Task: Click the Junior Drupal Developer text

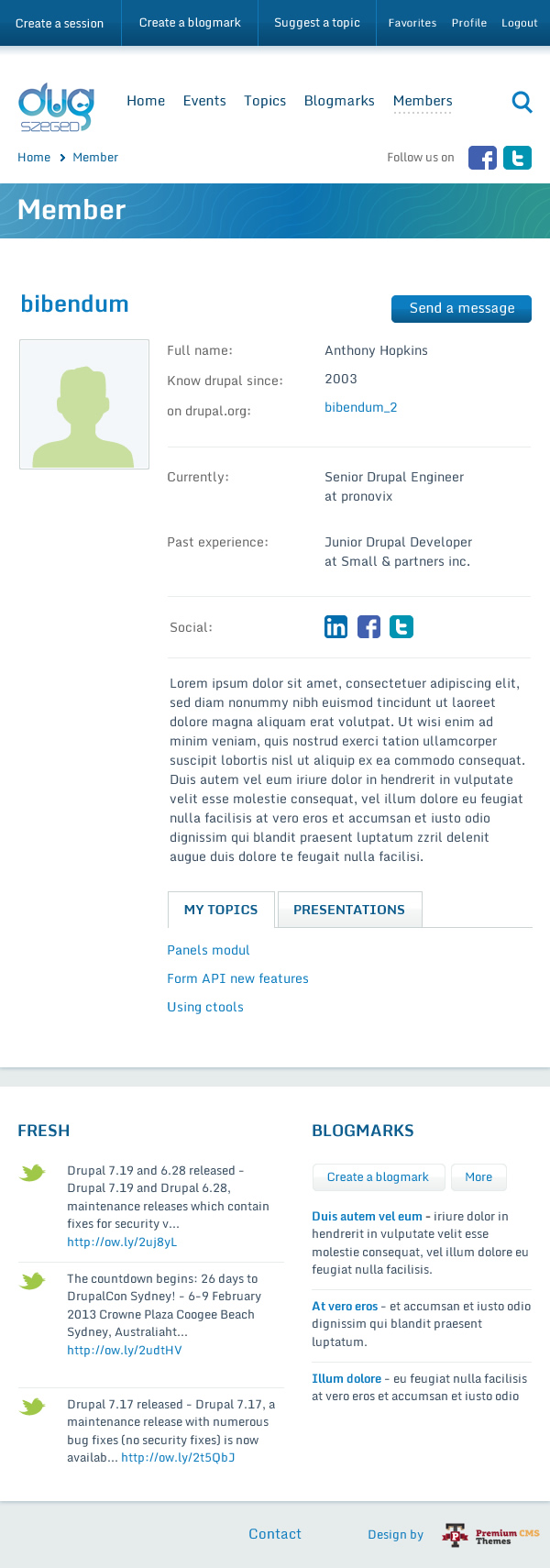Action: point(398,542)
